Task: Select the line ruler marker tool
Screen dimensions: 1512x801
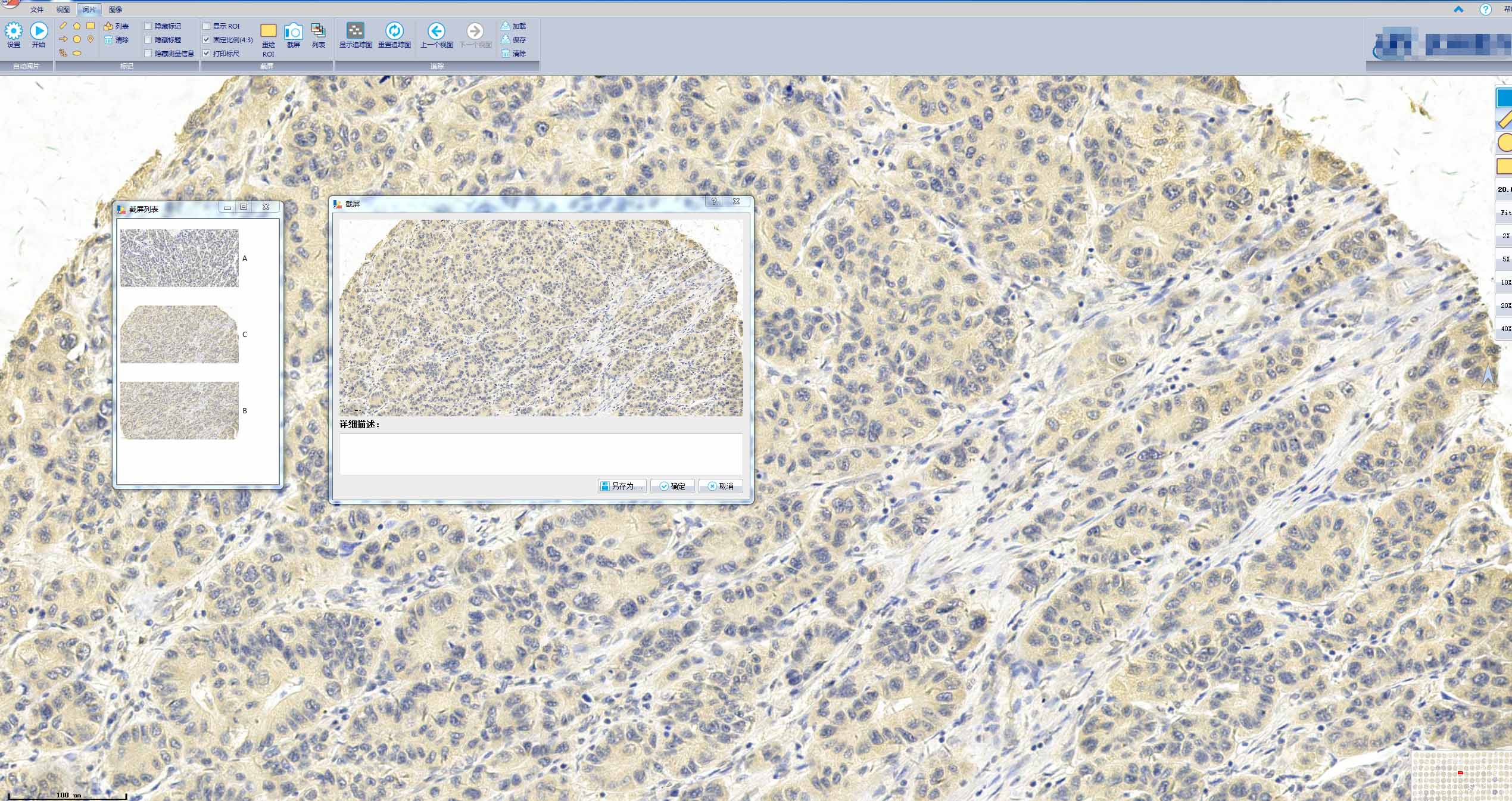Action: click(x=63, y=26)
